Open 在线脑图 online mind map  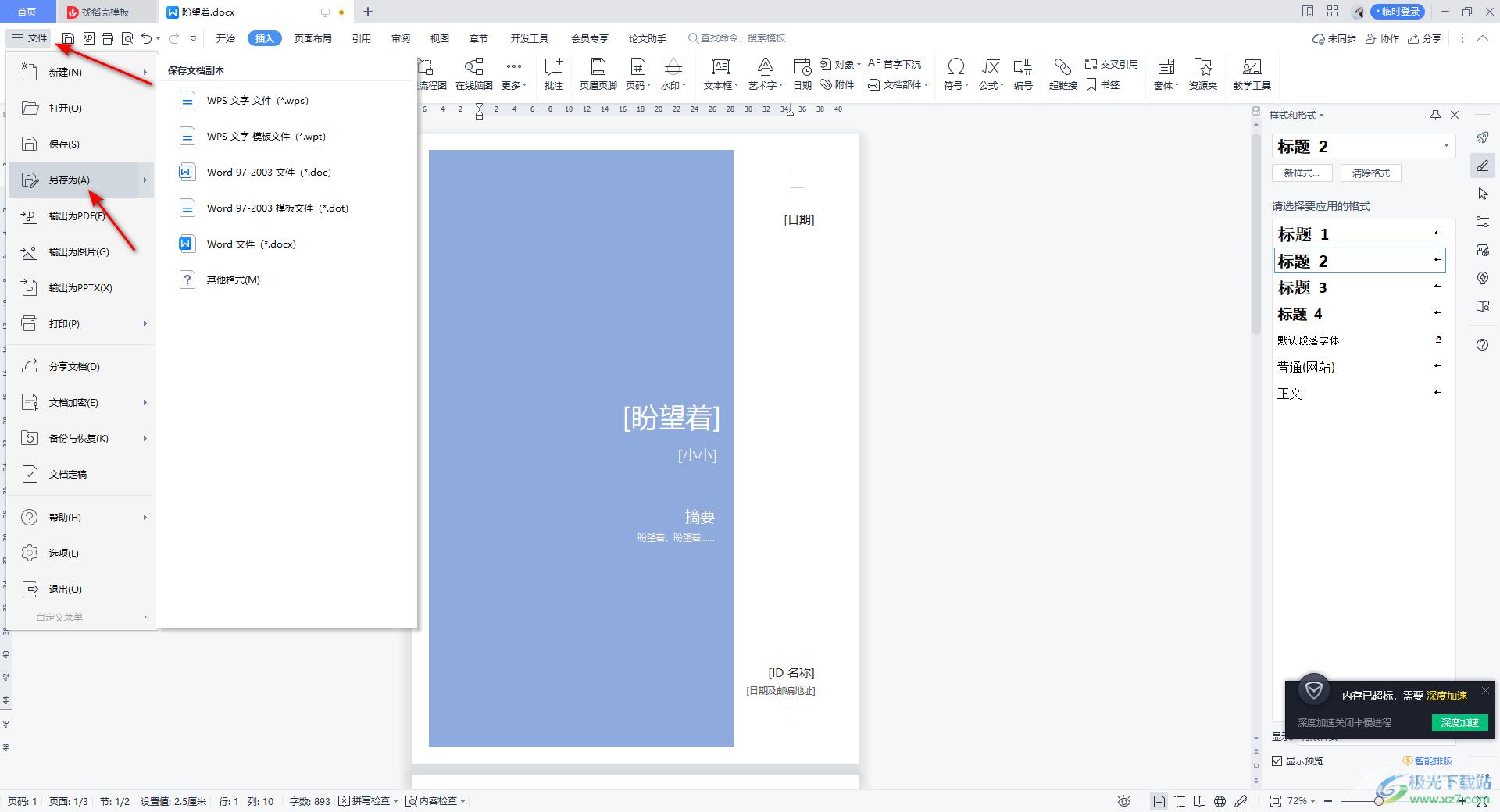[x=474, y=74]
